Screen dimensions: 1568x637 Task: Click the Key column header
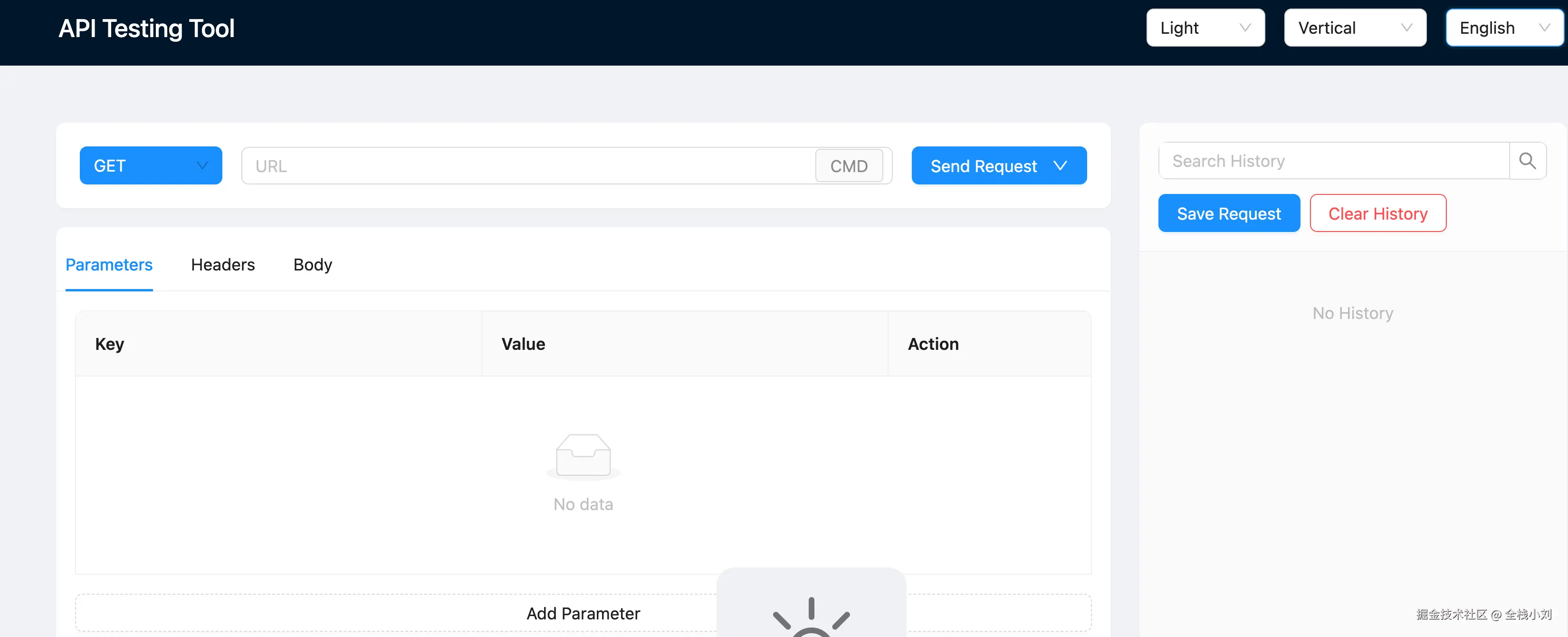coord(110,344)
